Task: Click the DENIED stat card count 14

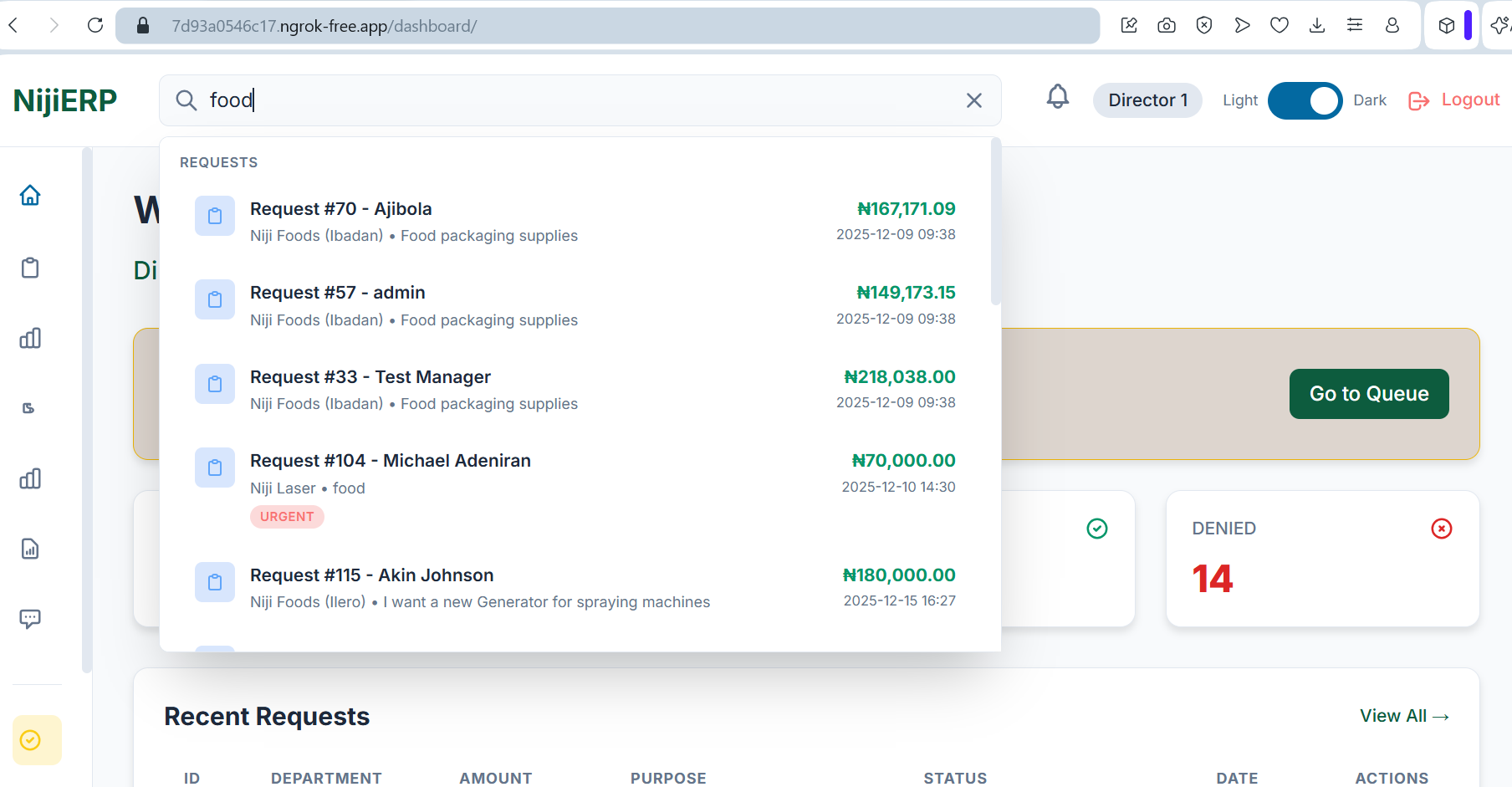Action: pos(1213,579)
